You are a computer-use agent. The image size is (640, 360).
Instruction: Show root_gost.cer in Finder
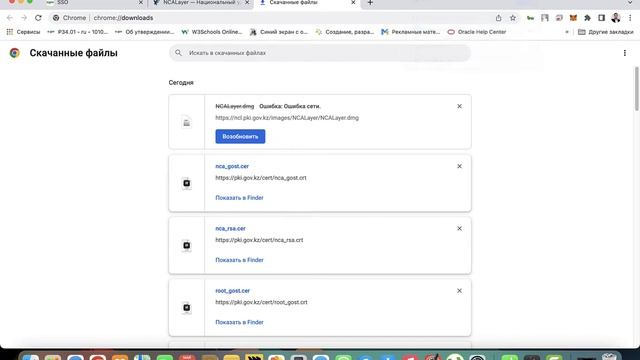pos(239,322)
